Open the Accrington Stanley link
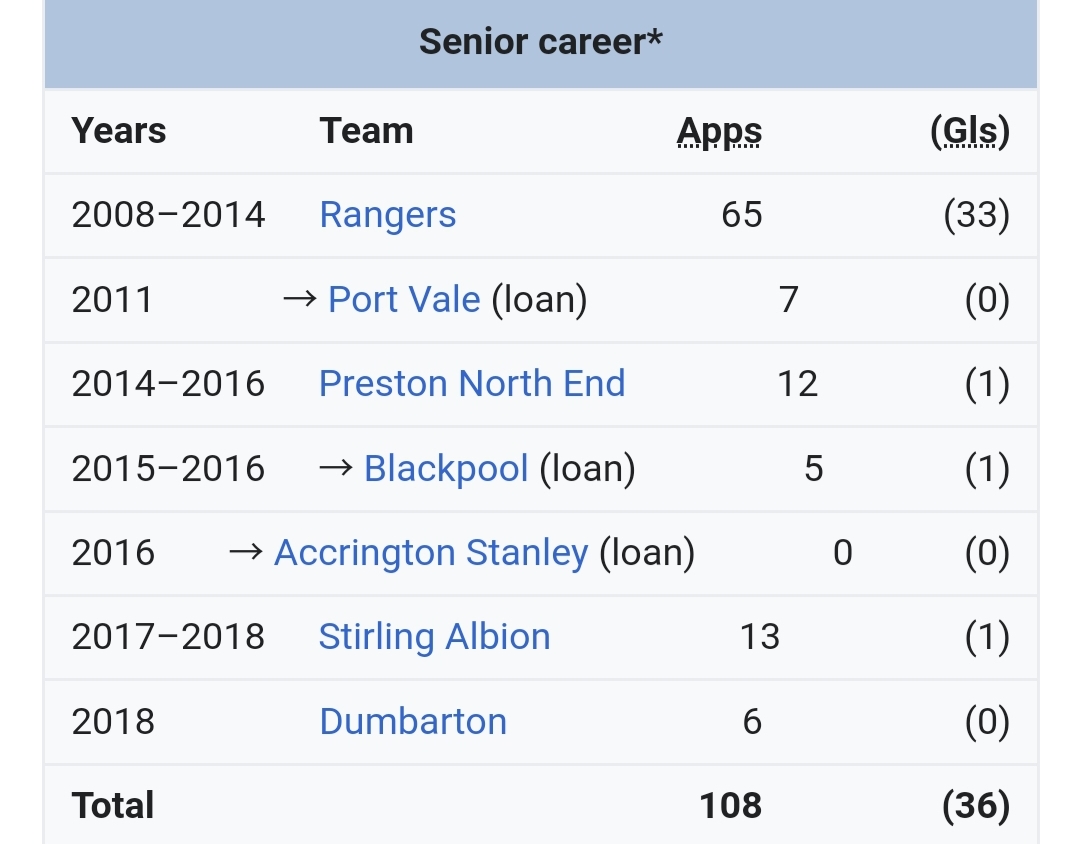Viewport: 1080px width, 844px height. 430,552
